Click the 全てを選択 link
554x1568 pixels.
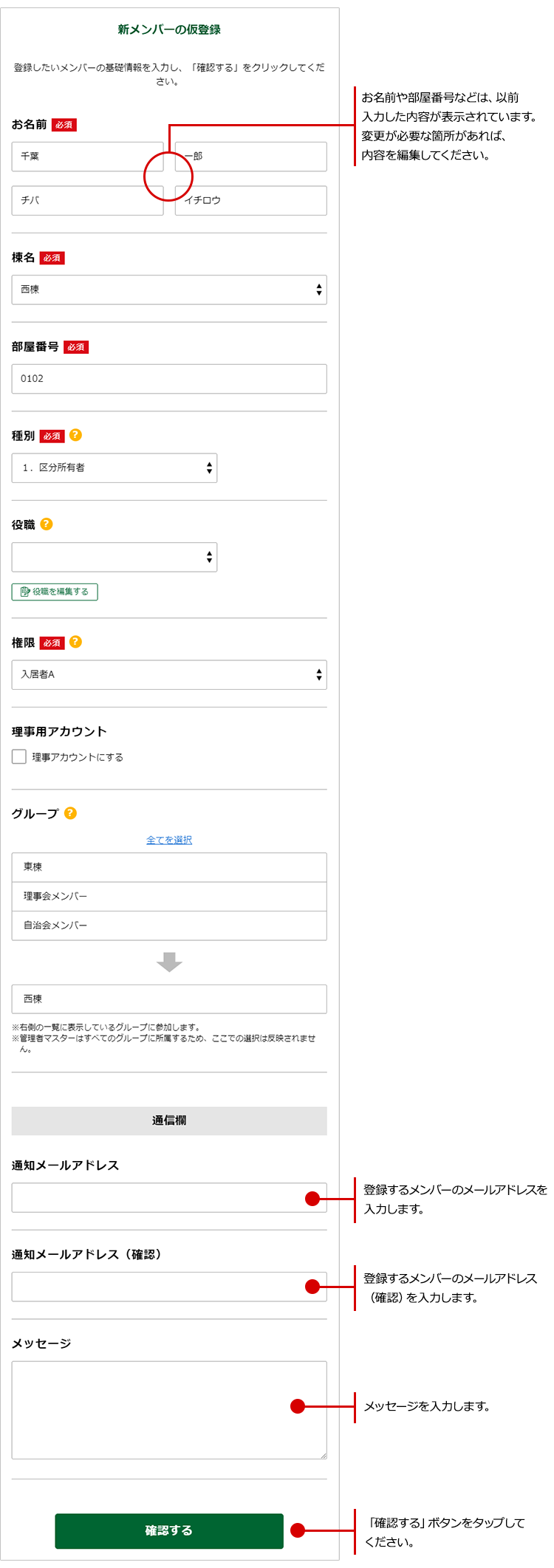[x=169, y=840]
